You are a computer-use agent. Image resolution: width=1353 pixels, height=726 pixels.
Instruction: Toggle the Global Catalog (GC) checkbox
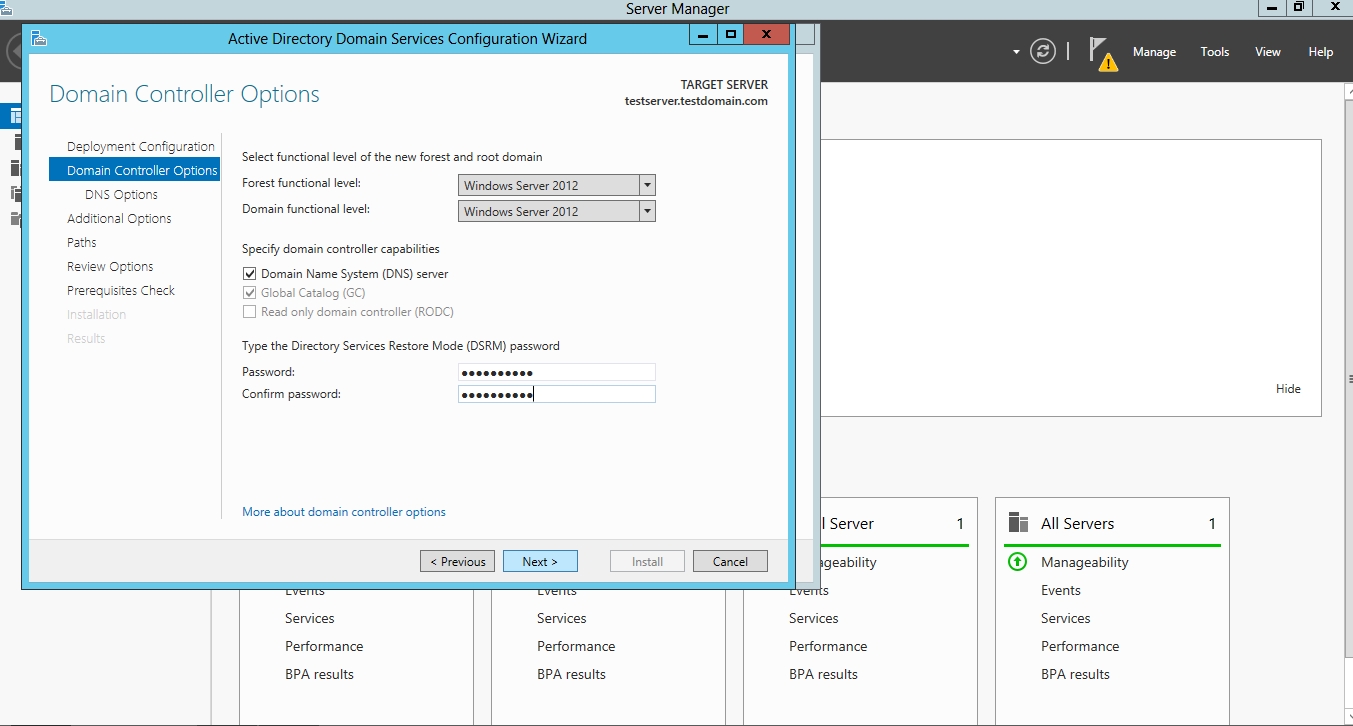pos(250,293)
